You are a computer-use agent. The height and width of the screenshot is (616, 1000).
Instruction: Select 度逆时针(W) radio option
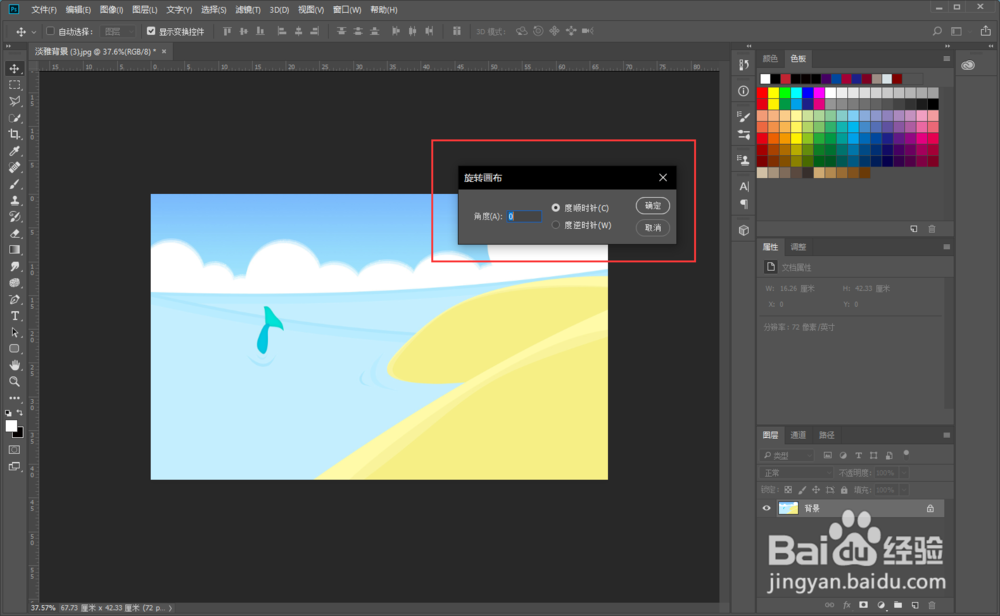[x=555, y=225]
